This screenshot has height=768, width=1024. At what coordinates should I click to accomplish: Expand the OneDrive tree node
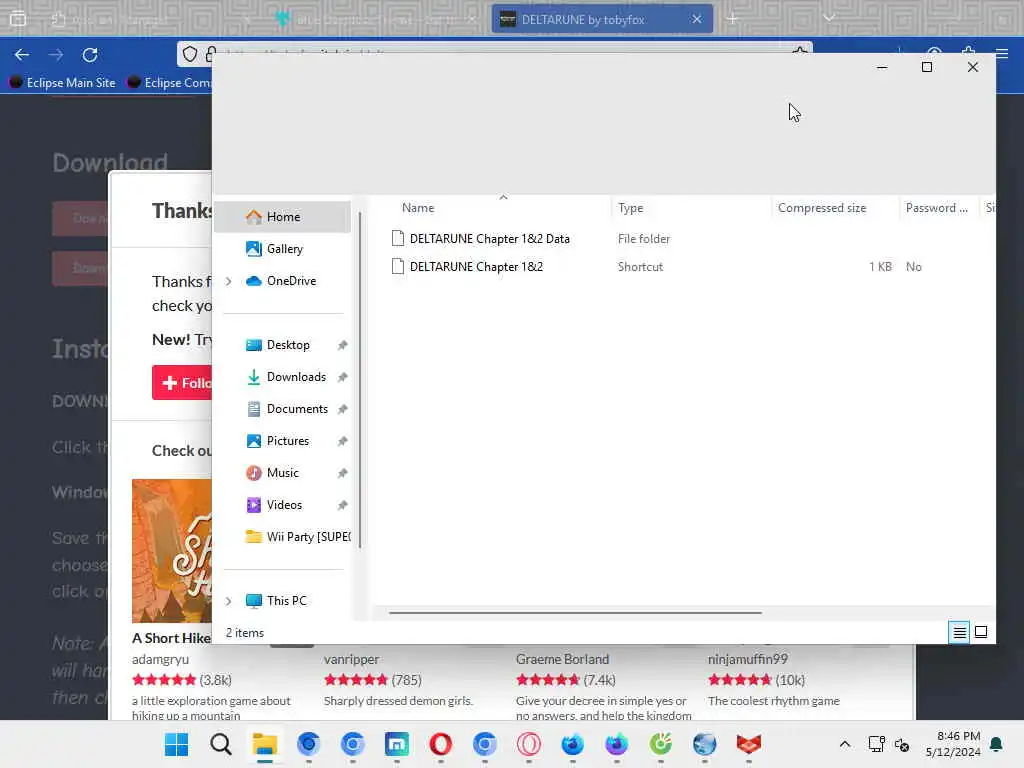click(x=229, y=281)
